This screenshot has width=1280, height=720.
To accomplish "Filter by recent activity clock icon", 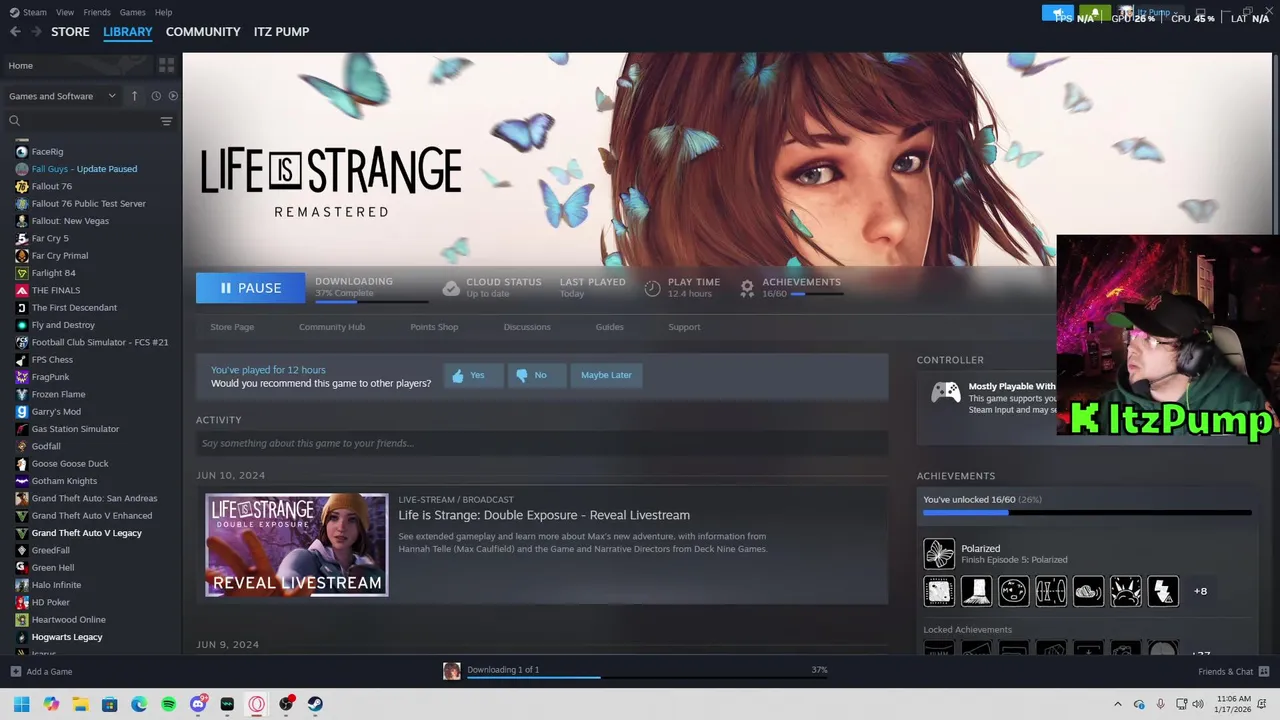I will 156,96.
